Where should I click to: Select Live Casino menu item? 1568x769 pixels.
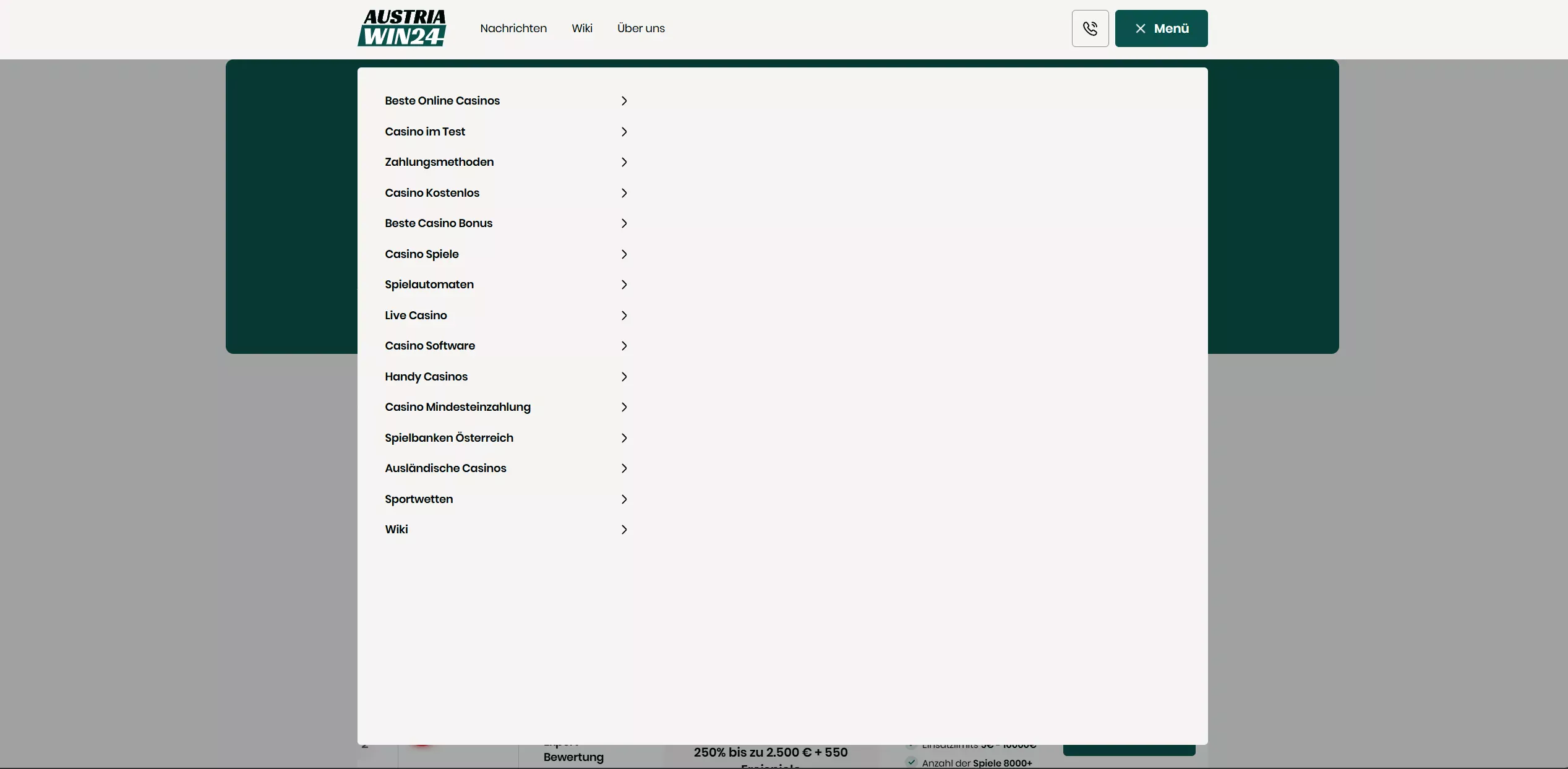416,316
